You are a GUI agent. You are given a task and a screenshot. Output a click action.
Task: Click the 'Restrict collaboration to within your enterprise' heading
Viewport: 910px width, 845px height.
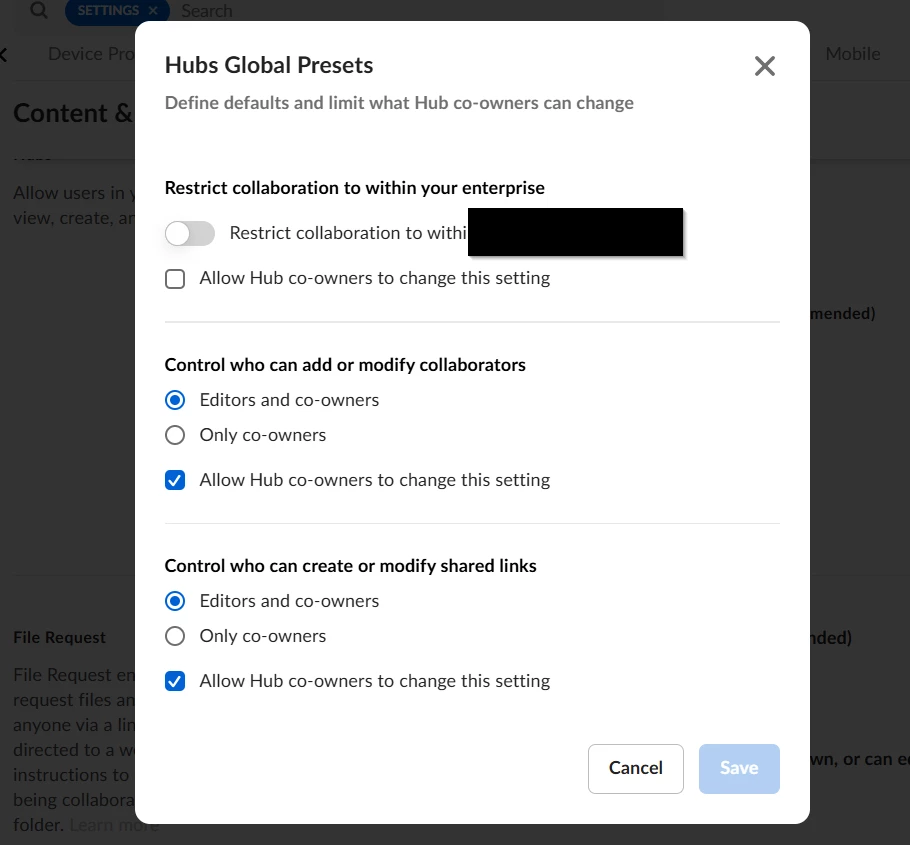coord(355,188)
